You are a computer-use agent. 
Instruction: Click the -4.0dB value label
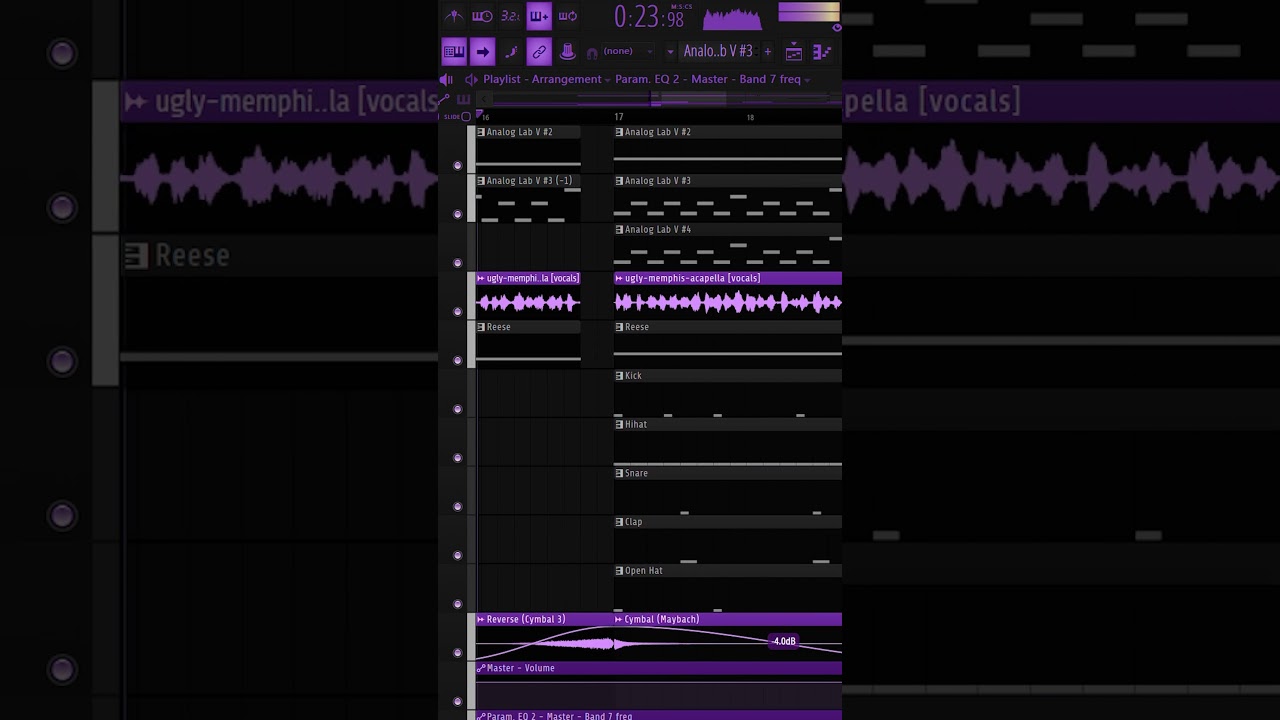tap(784, 641)
